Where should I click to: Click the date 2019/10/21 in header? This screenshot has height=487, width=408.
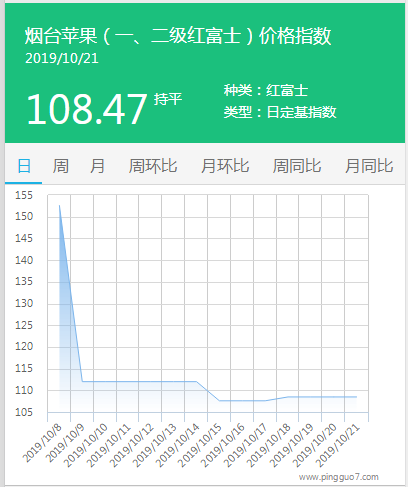62,58
